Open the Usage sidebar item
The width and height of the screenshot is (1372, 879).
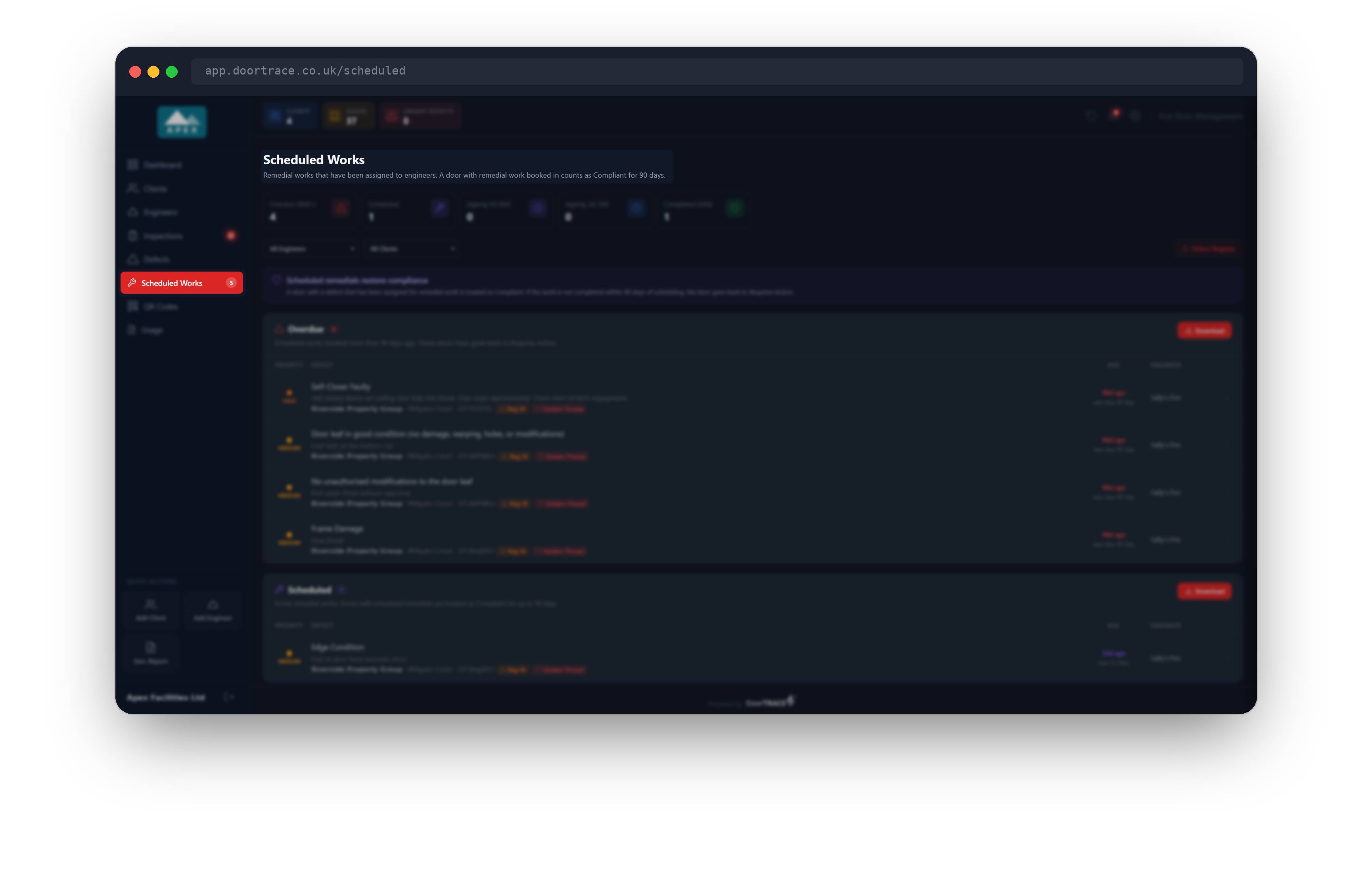[x=182, y=330]
